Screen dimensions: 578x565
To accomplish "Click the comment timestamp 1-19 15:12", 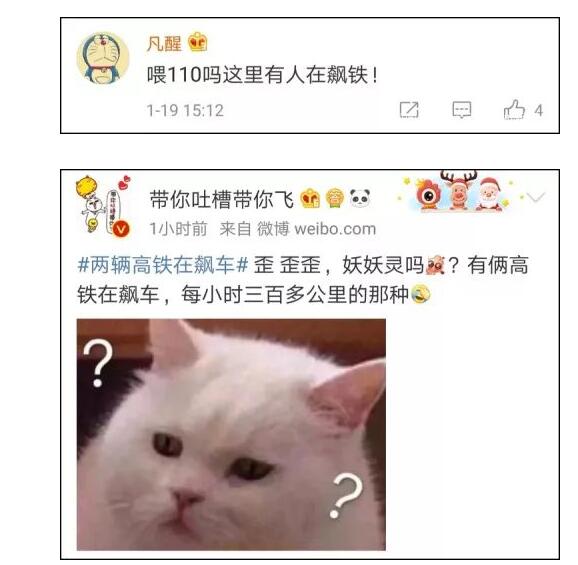I will tap(185, 111).
